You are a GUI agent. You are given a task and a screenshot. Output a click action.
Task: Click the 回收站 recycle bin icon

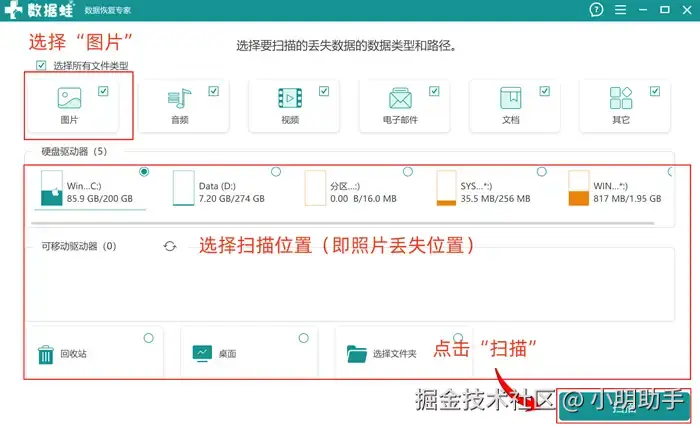click(x=46, y=354)
